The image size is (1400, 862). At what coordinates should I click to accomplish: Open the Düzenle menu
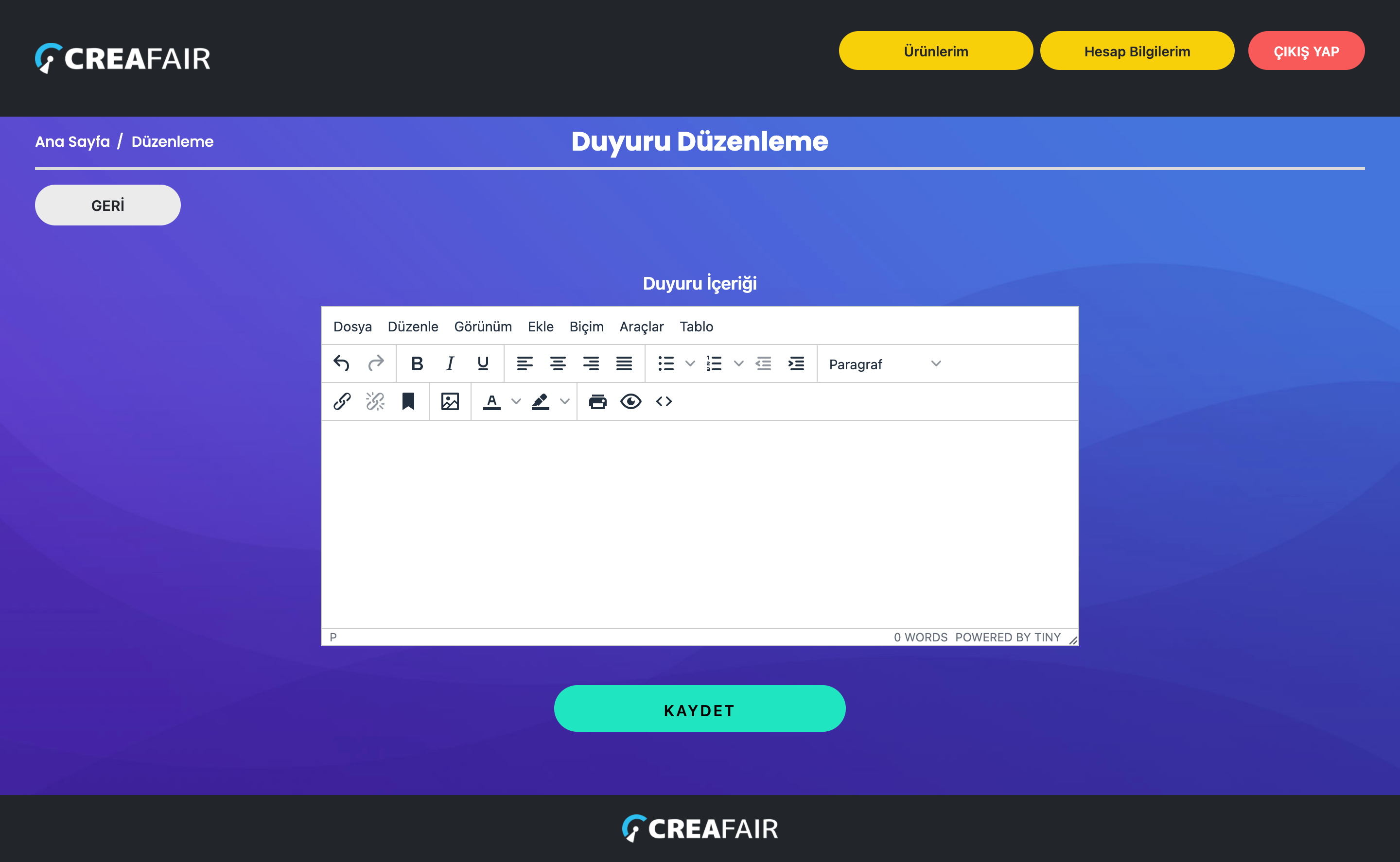413,327
